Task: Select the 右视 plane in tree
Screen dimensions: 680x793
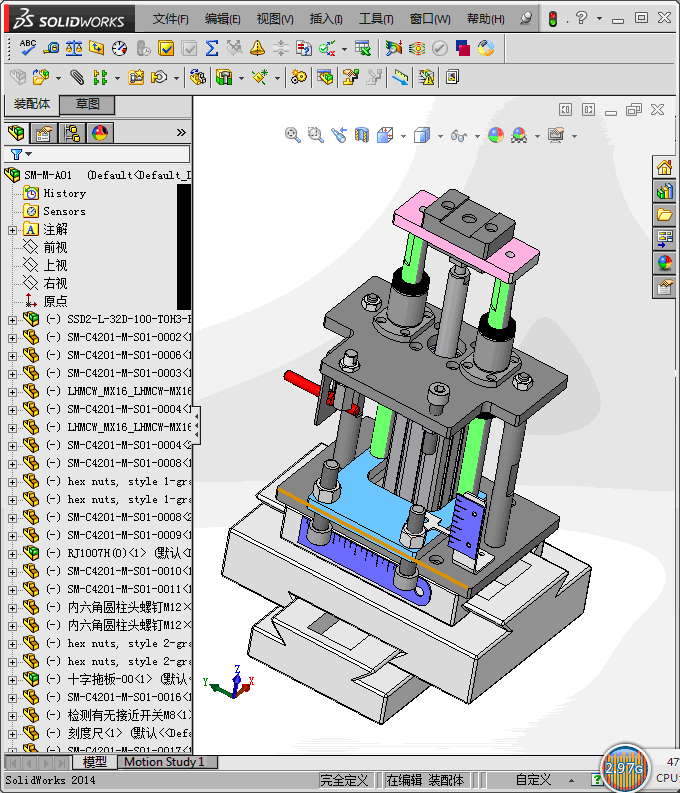Action: 55,283
